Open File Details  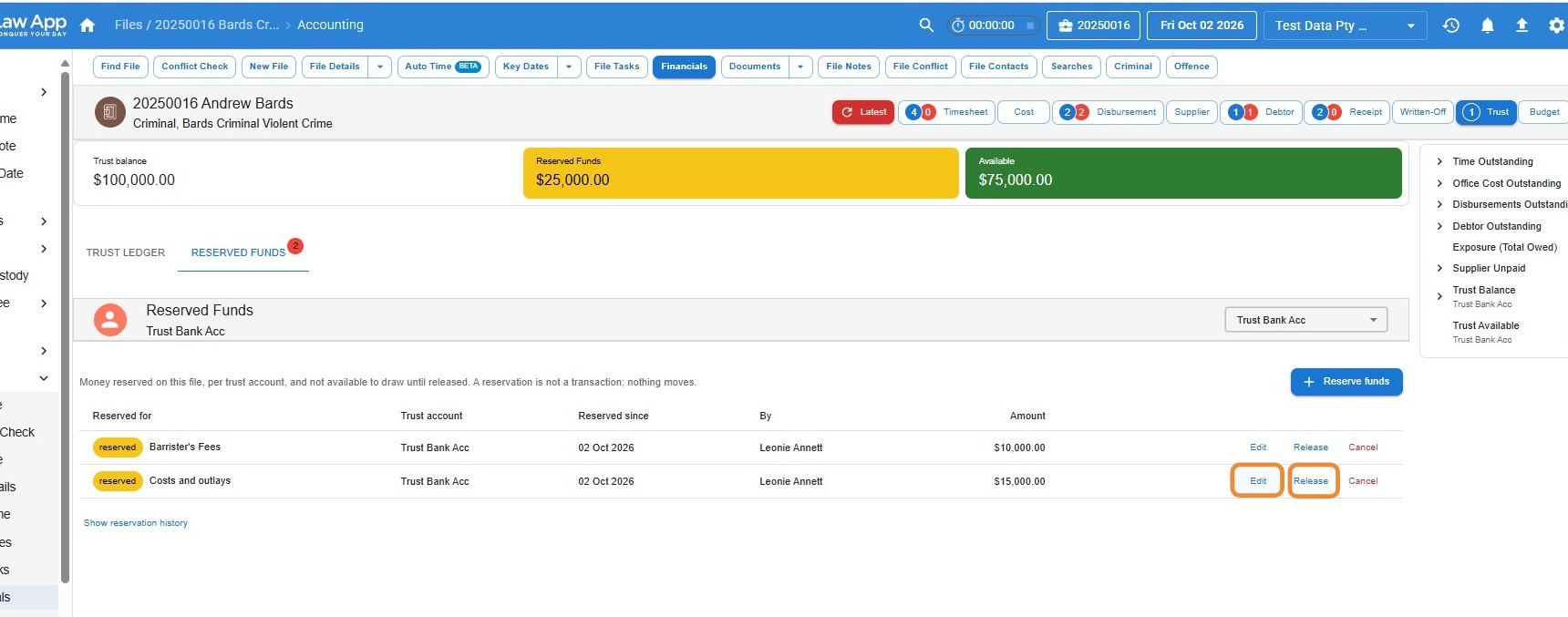point(335,67)
